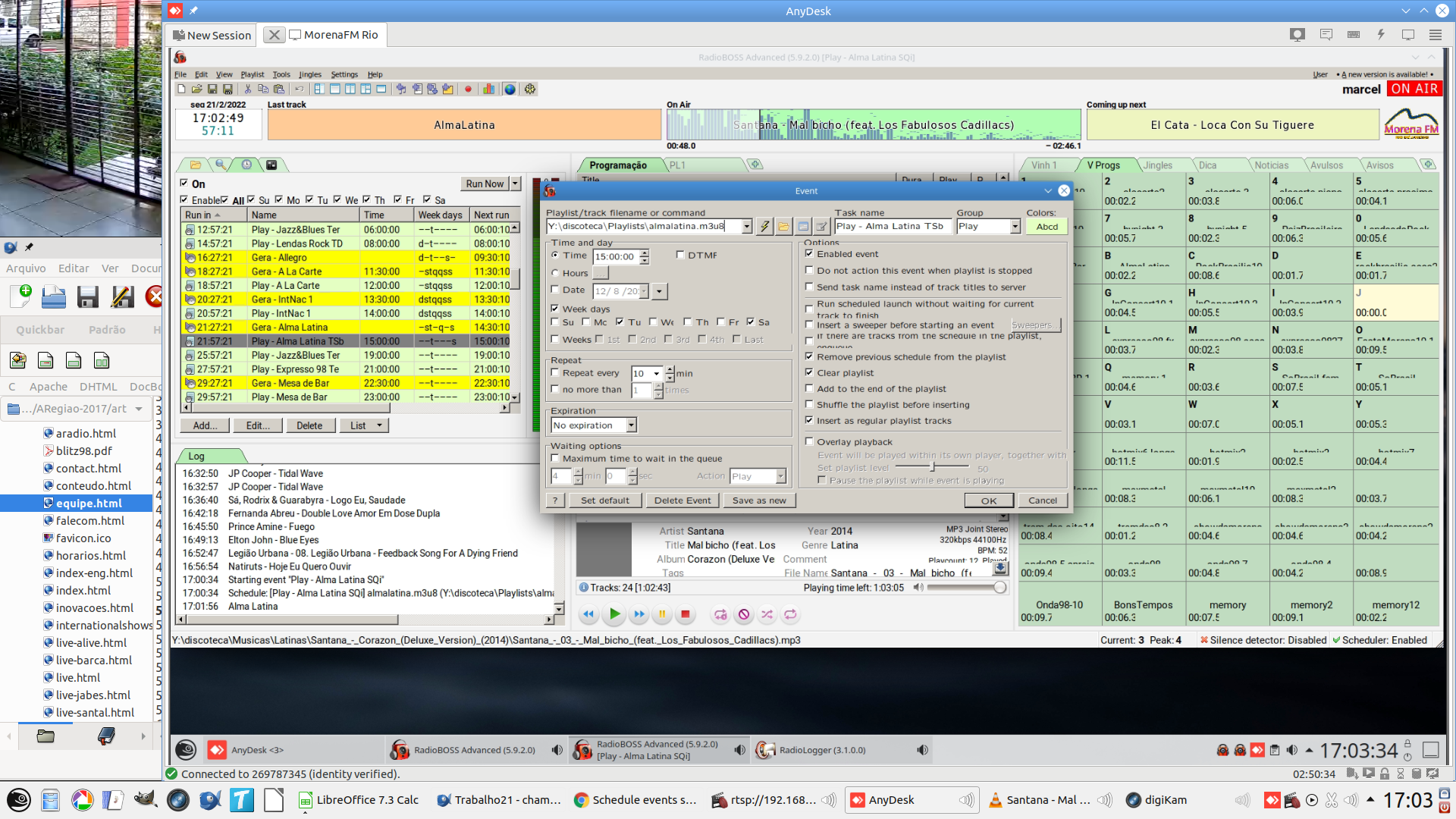Open the gear plugin icon in RadioBOSS toolbar
Screen dimensions: 1456x819
530,89
